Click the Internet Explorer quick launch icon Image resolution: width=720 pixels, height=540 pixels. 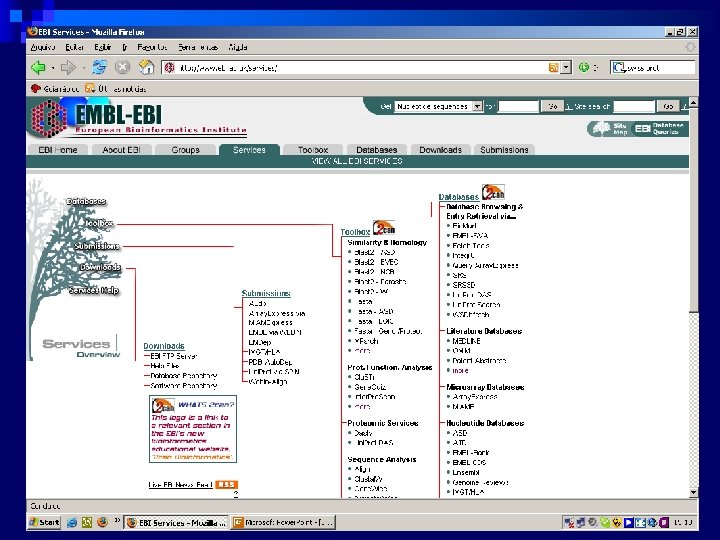(72, 522)
